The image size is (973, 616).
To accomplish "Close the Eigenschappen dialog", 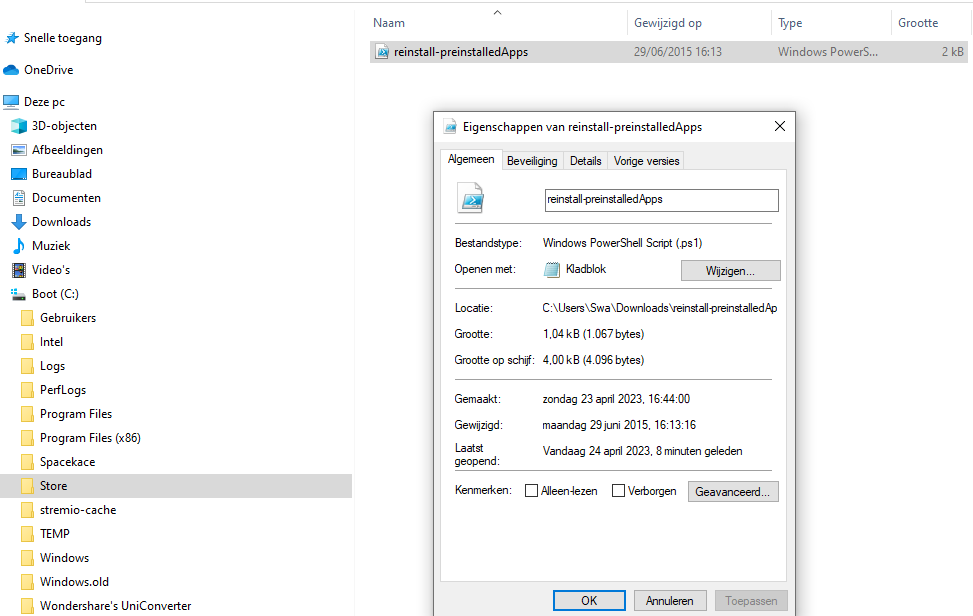I will (779, 127).
